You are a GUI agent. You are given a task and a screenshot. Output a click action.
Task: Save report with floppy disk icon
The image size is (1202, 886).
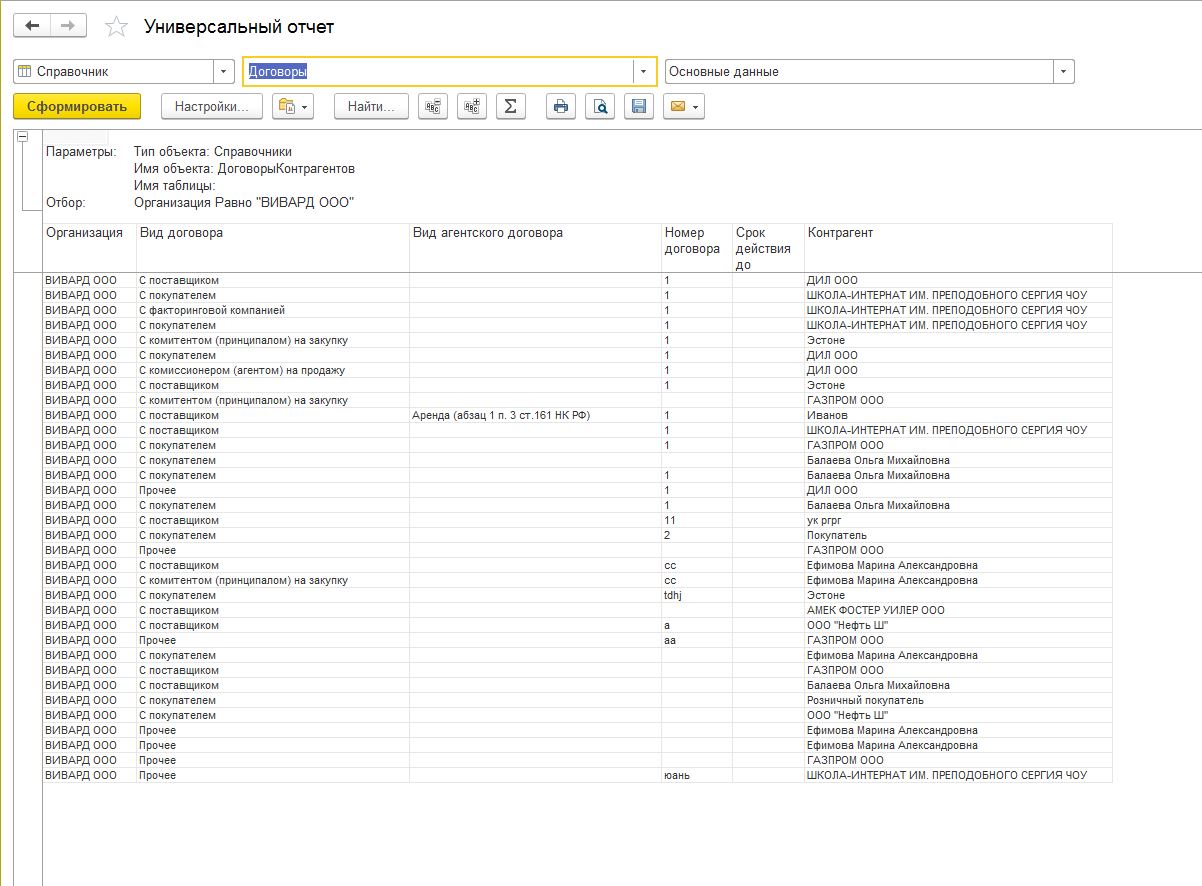tap(639, 106)
